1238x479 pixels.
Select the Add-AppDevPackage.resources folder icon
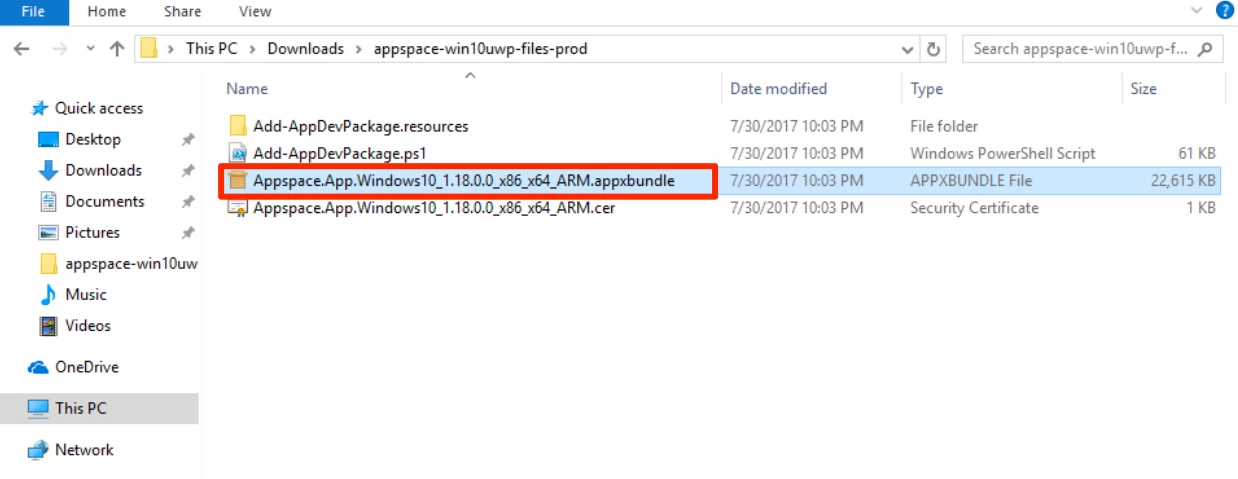[238, 126]
